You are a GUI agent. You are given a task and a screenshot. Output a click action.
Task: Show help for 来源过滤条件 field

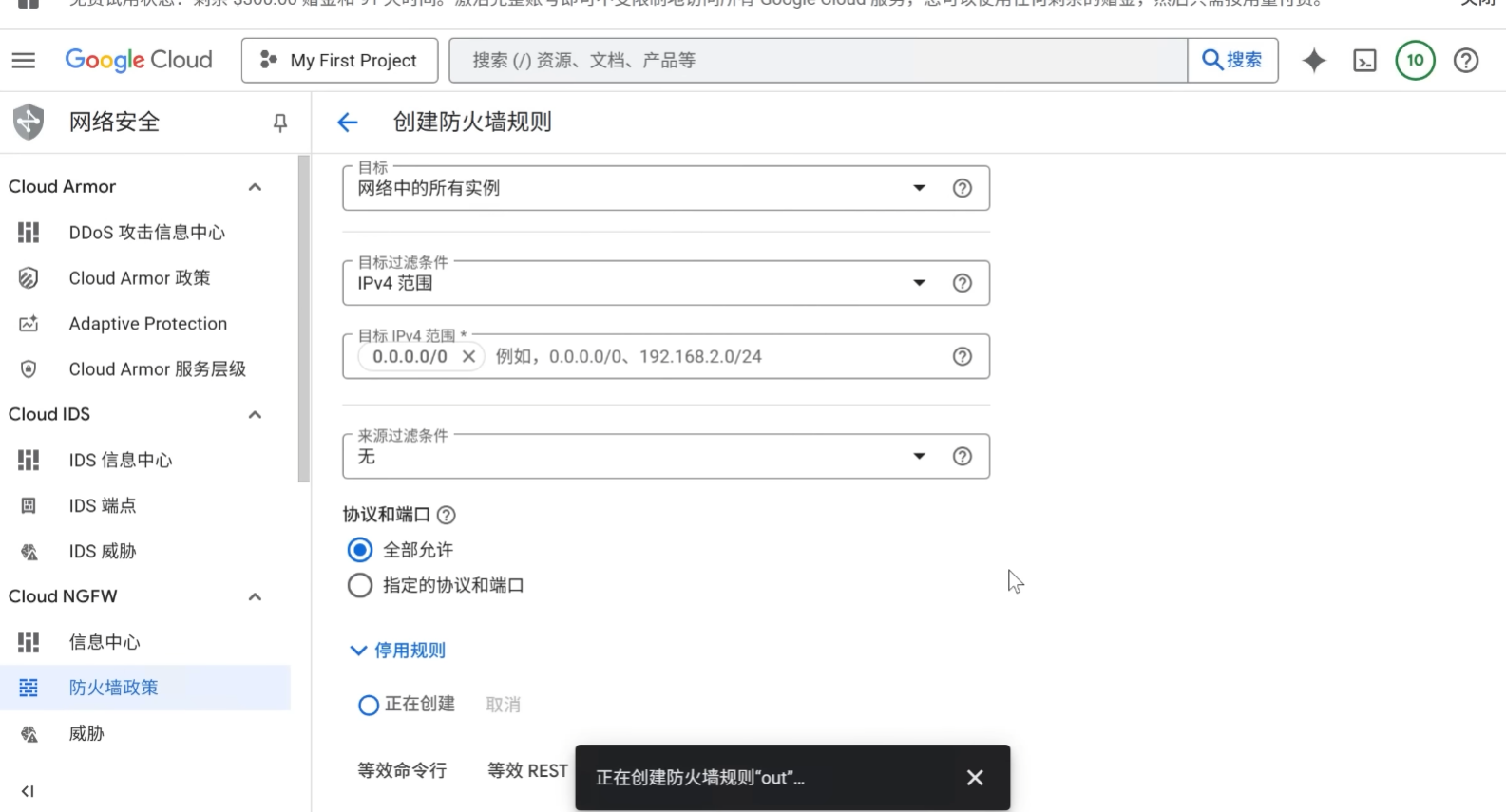point(962,457)
